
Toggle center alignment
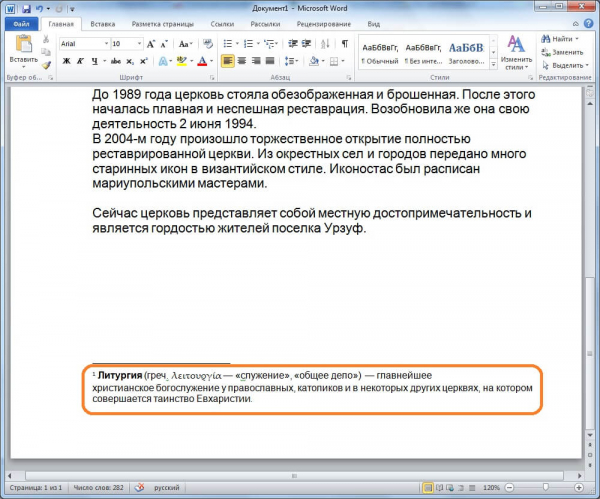(242, 61)
